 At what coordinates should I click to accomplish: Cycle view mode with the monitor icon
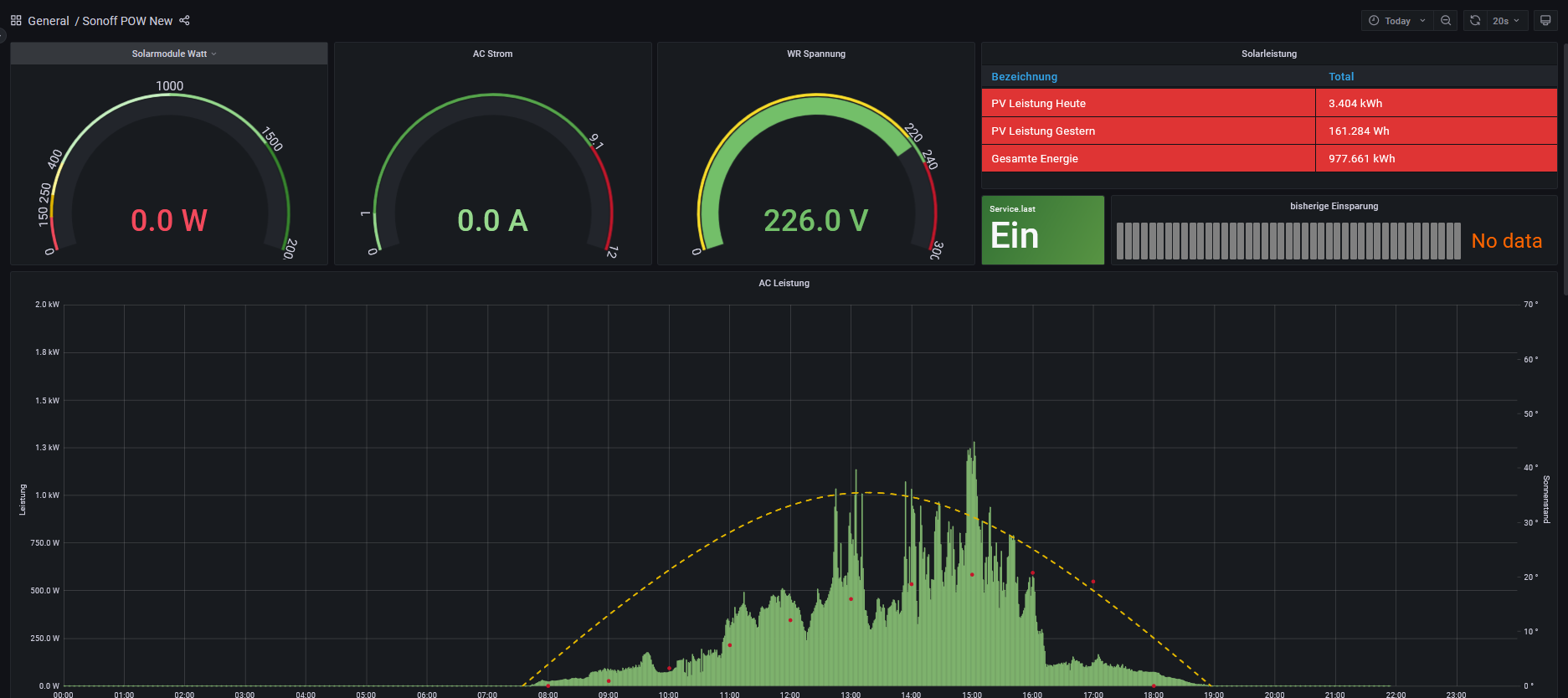point(1545,21)
